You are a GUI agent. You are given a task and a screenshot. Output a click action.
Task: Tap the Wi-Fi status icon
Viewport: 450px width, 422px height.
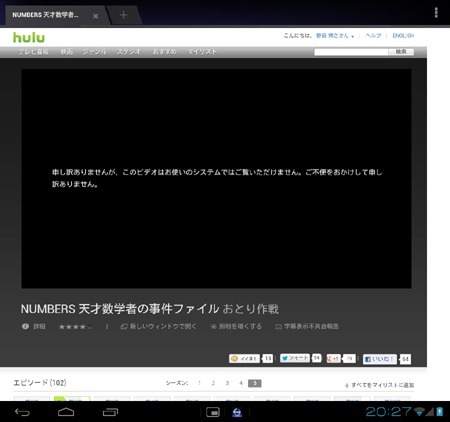pos(419,412)
